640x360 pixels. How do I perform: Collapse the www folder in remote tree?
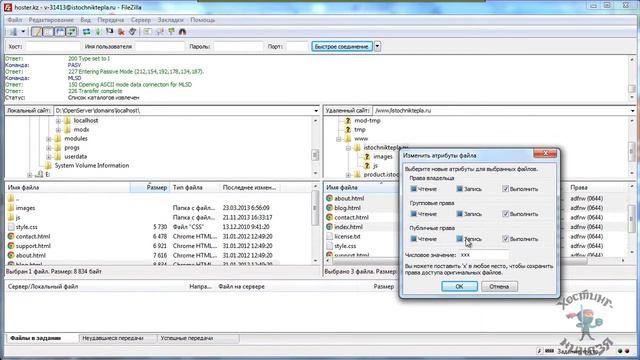point(338,139)
